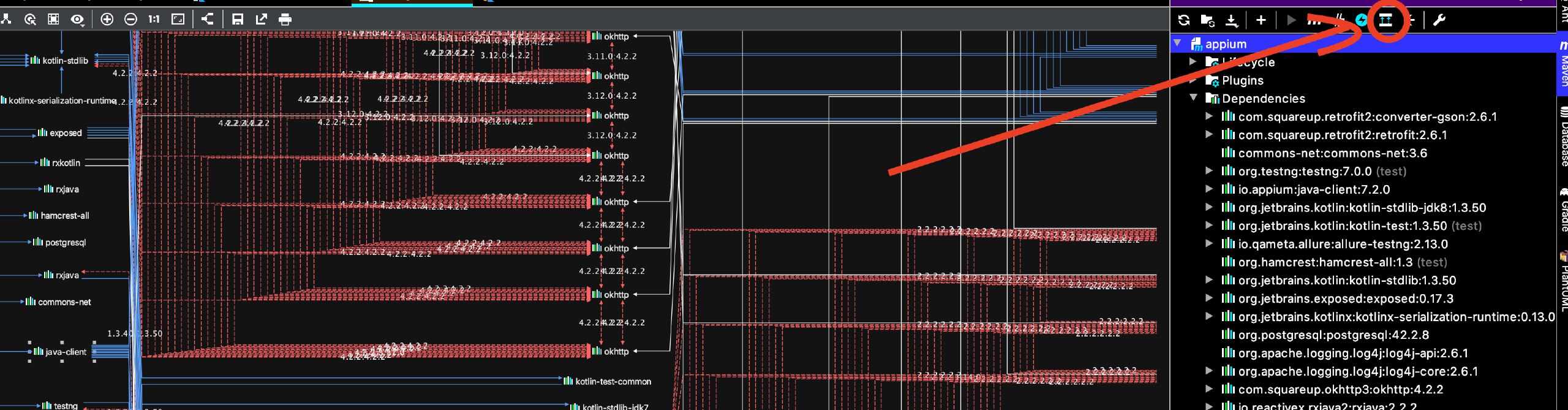Click the tree-structure icon in diagram toolbar

click(x=7, y=20)
